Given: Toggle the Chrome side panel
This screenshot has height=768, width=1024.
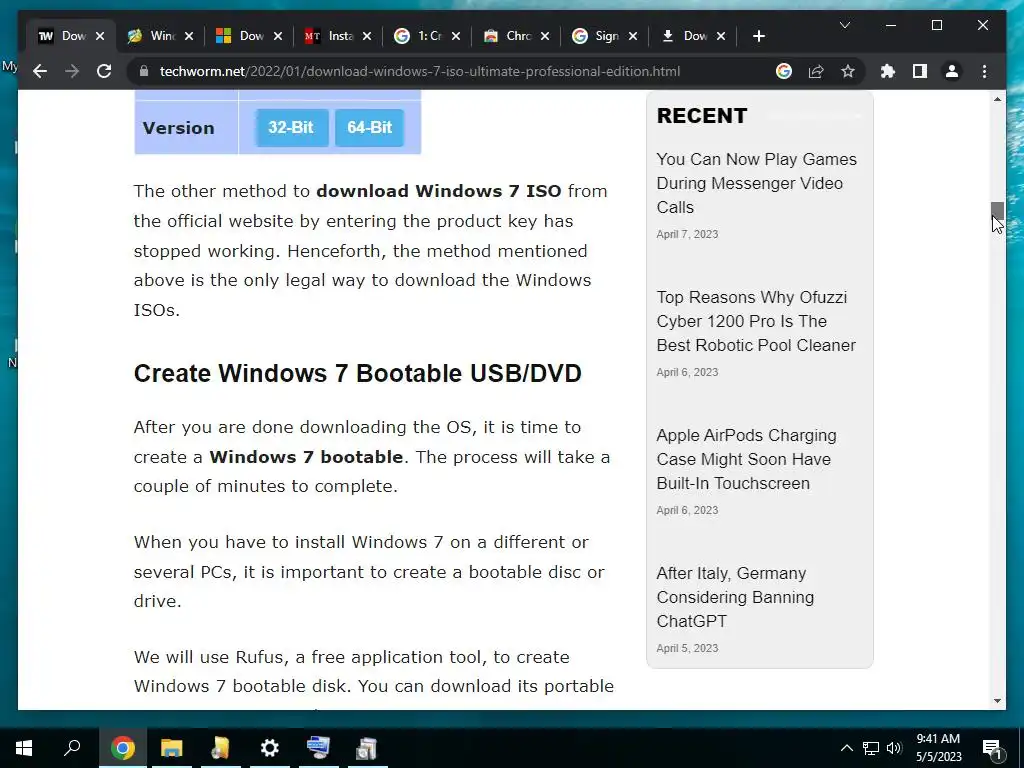Looking at the screenshot, I should tap(920, 71).
